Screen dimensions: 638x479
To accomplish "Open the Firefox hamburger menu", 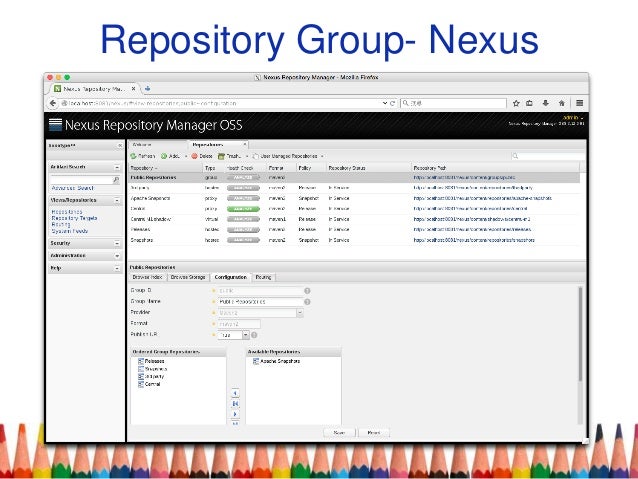I will [x=579, y=103].
